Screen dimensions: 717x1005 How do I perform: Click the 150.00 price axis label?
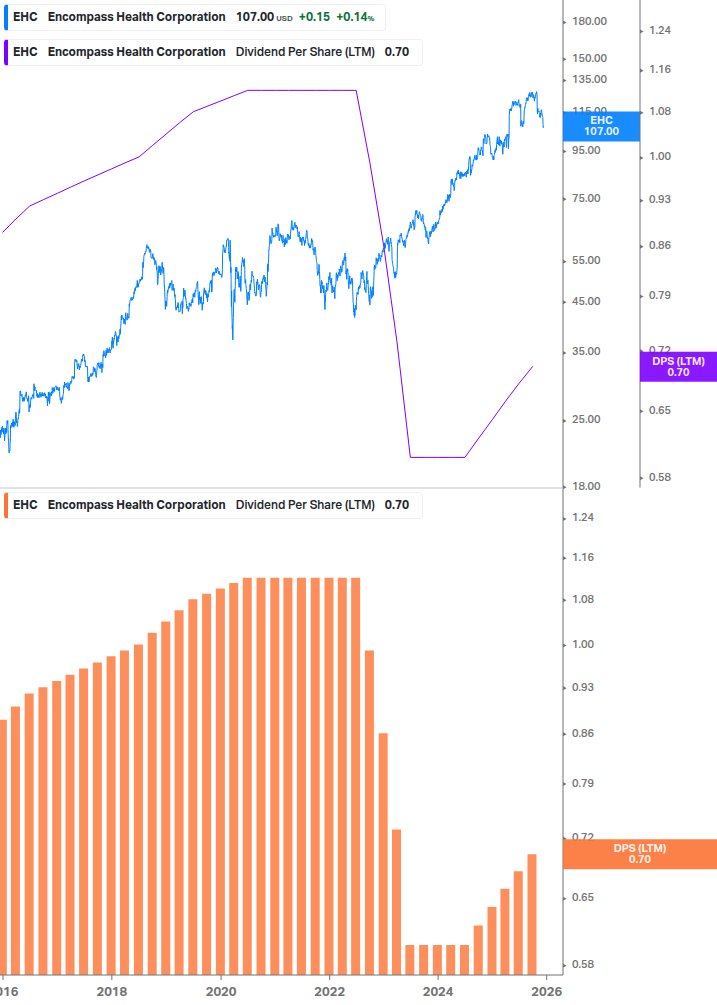click(589, 58)
